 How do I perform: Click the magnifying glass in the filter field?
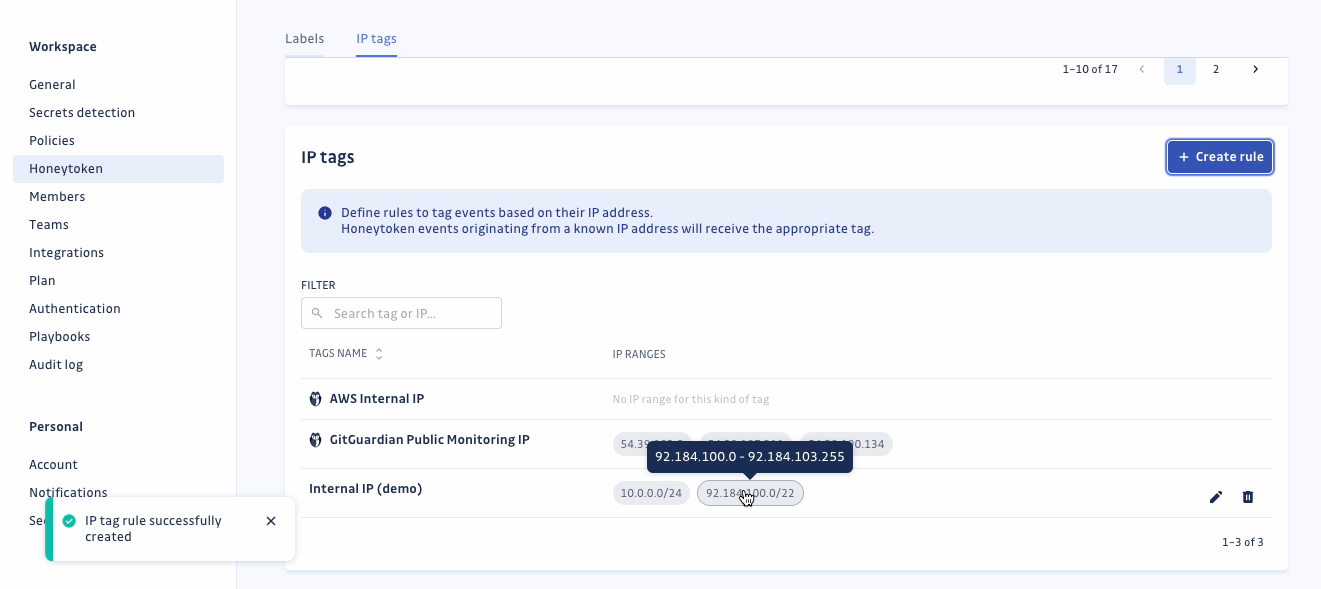pyautogui.click(x=317, y=313)
